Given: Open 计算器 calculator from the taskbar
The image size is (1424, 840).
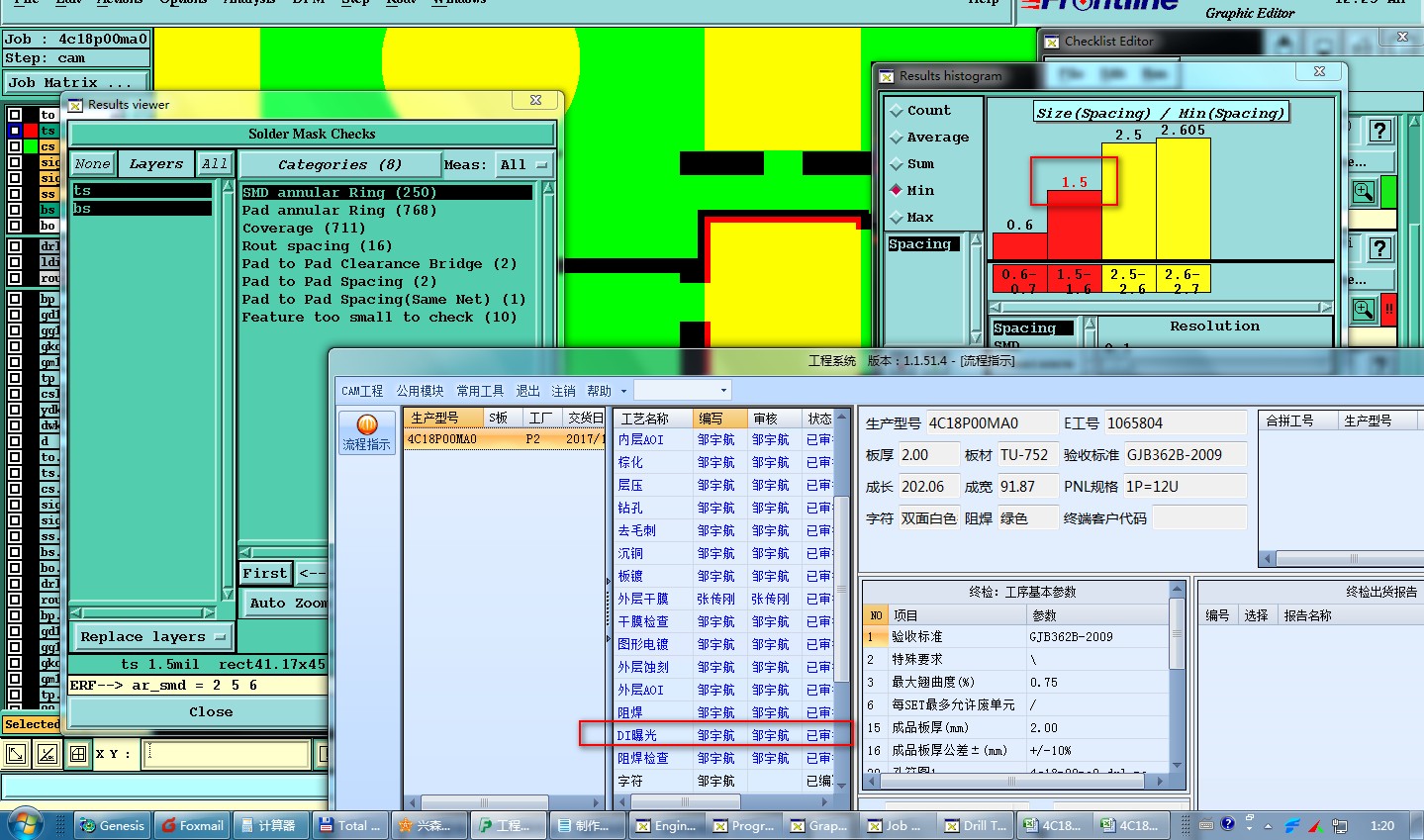Looking at the screenshot, I should coord(270,825).
